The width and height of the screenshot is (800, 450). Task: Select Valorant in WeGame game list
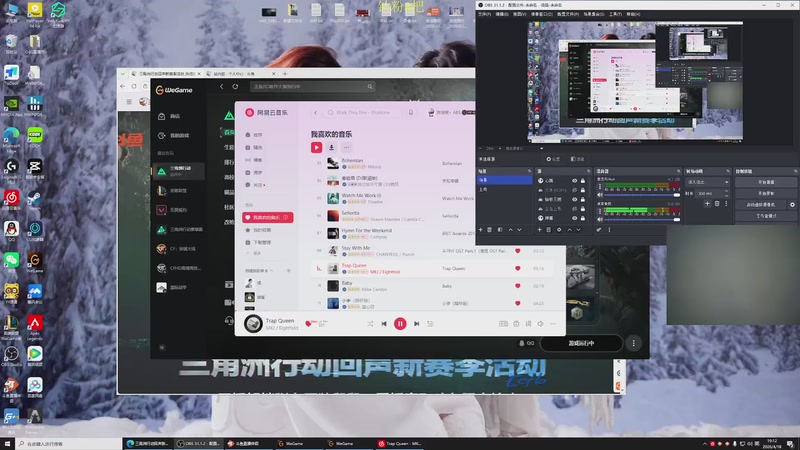pos(177,210)
